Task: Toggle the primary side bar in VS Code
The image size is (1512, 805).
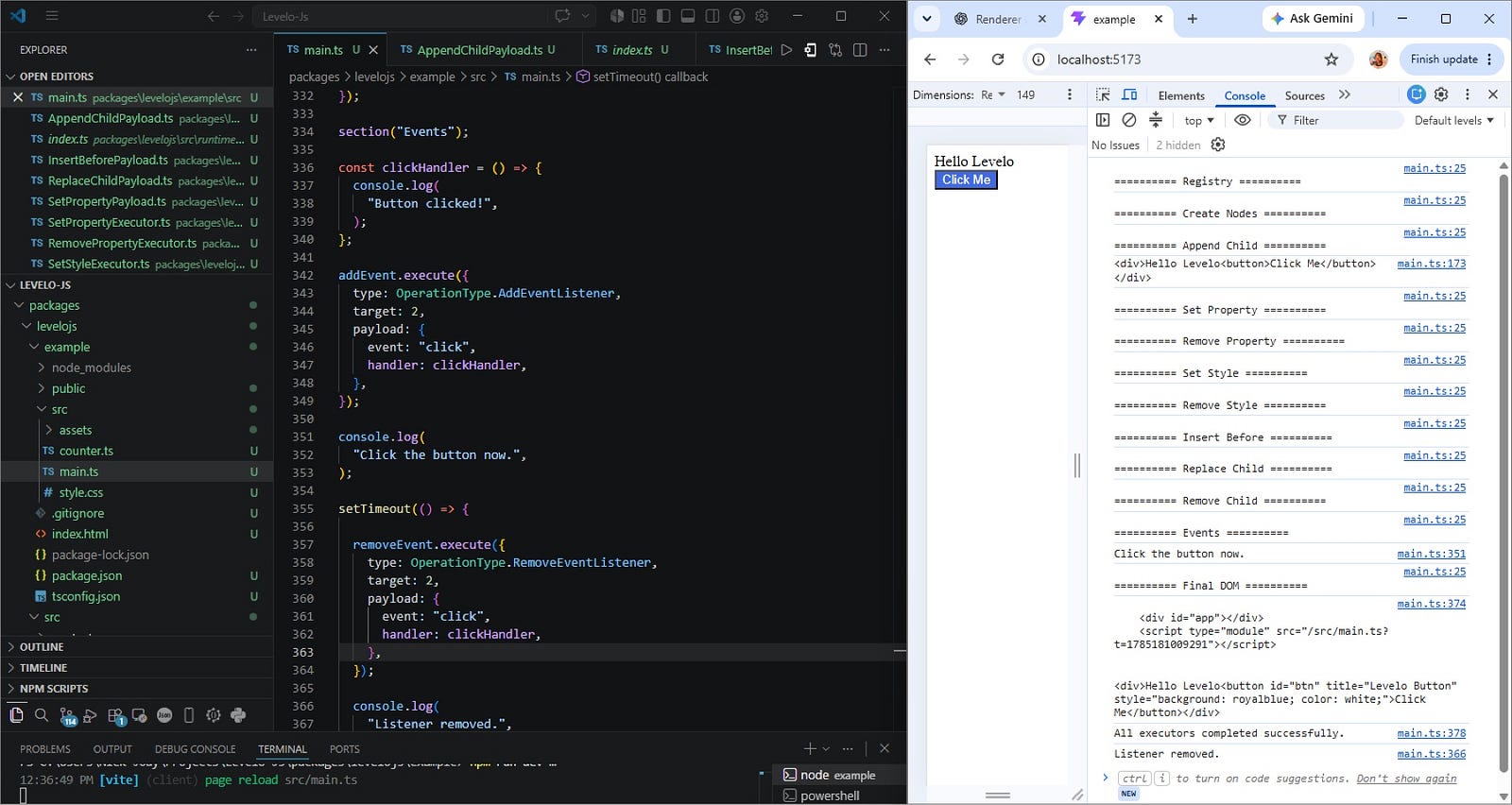Action: (663, 16)
